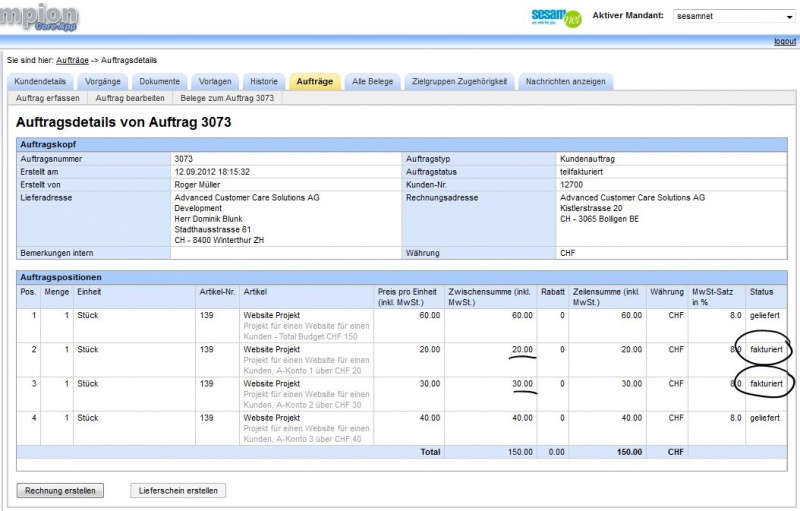Click the Auftrag bearbeiten sub-tab
Screen dimensions: 800x511
[130, 98]
